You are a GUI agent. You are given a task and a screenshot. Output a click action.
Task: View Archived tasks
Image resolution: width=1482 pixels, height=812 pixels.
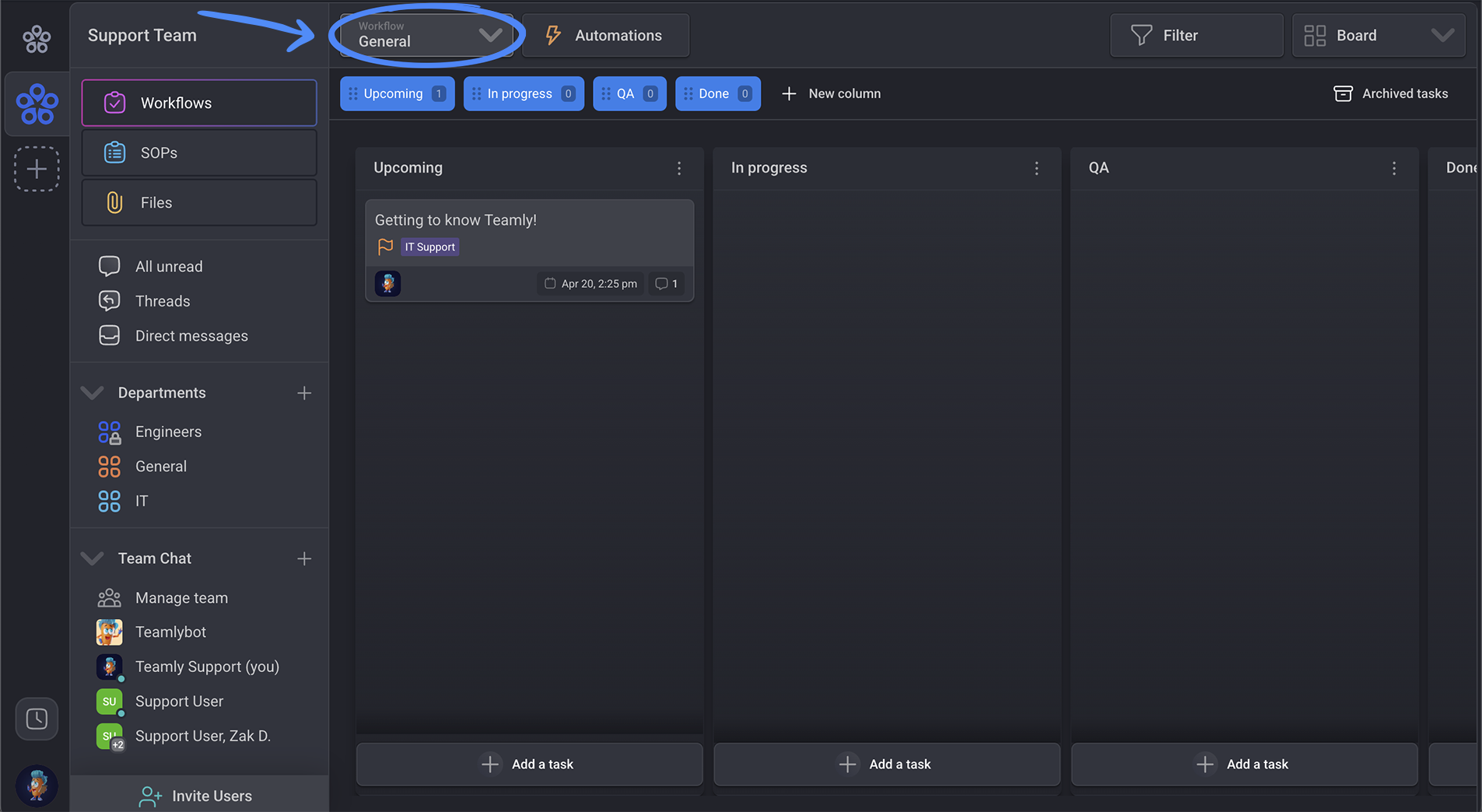(x=1391, y=93)
